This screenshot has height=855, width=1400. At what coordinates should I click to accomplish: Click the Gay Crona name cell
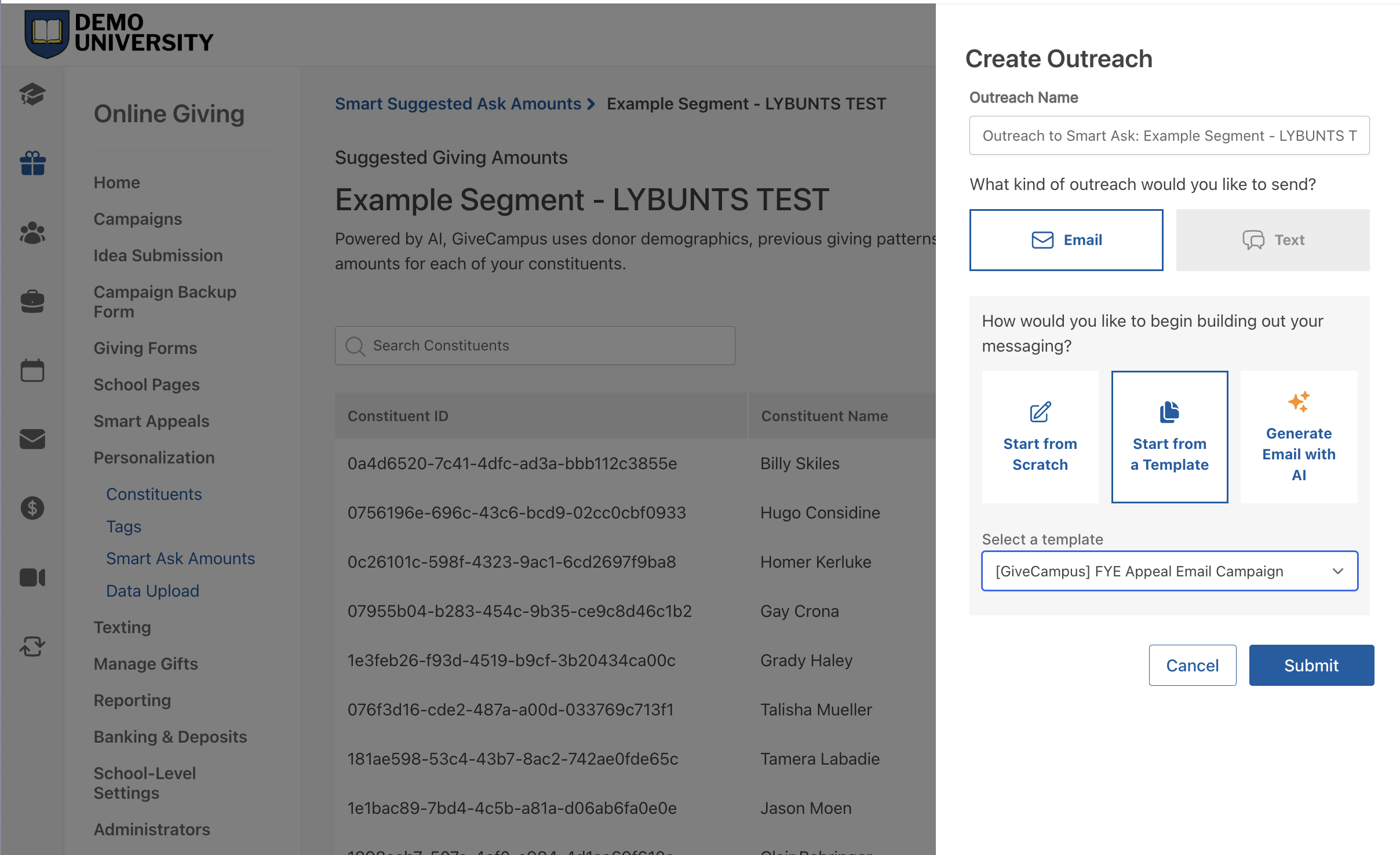799,611
